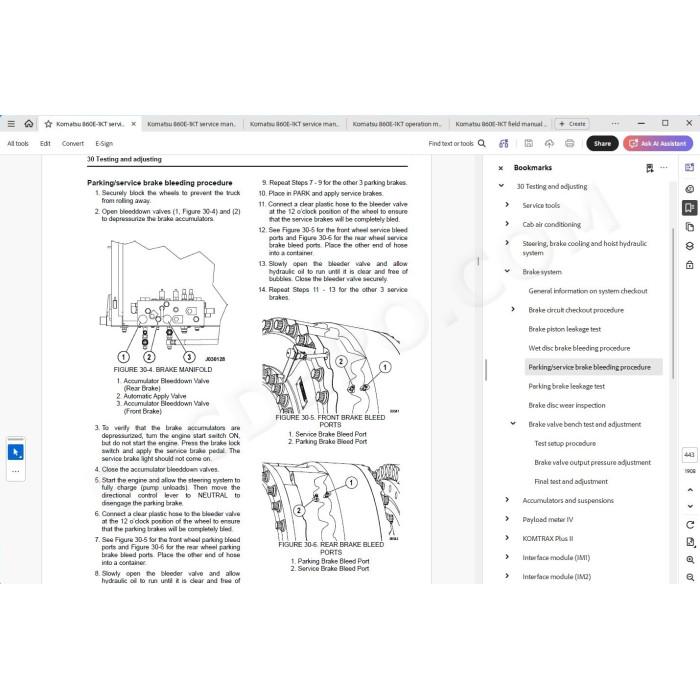Open Wet disc brake bleeding procedure bookmark
This screenshot has width=700, height=700.
(579, 348)
